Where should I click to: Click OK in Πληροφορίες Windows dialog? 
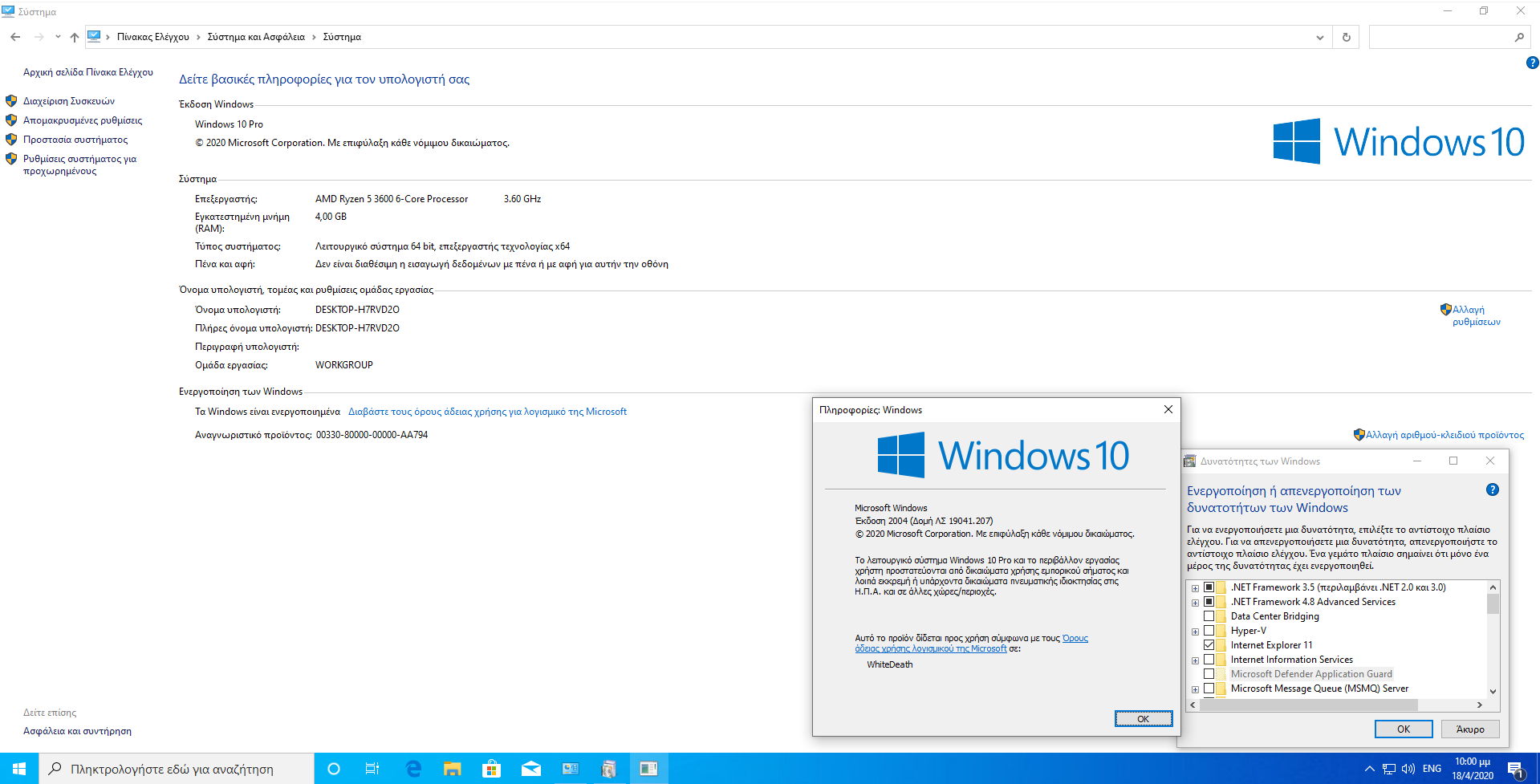(x=1143, y=719)
